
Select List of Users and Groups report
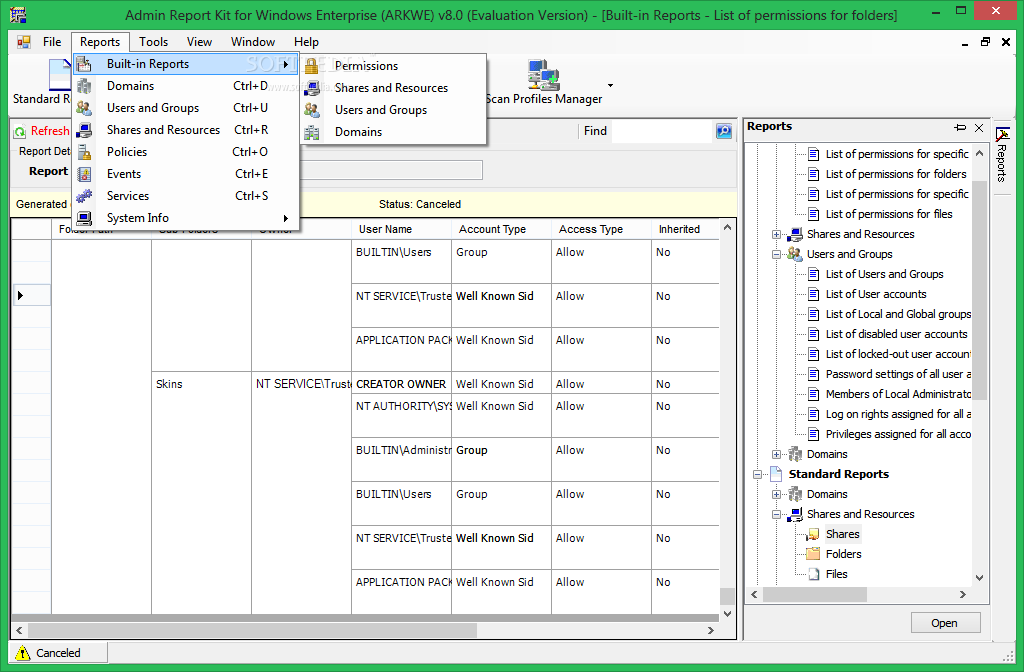[x=884, y=274]
